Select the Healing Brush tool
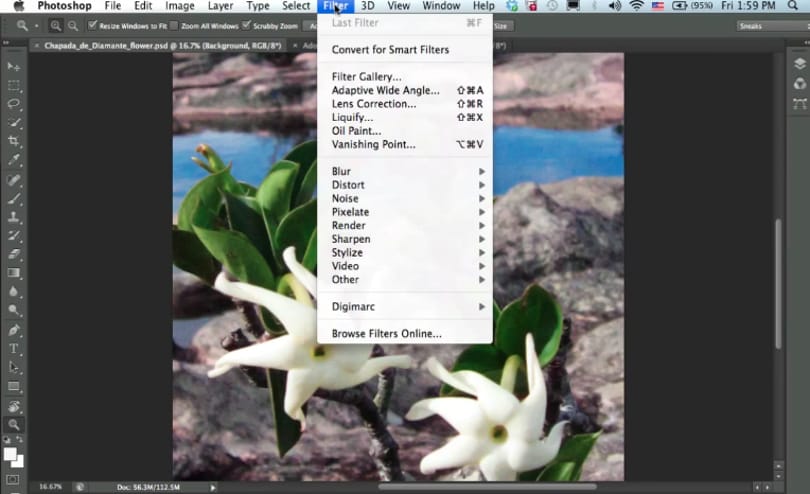The width and height of the screenshot is (810, 494). point(13,180)
